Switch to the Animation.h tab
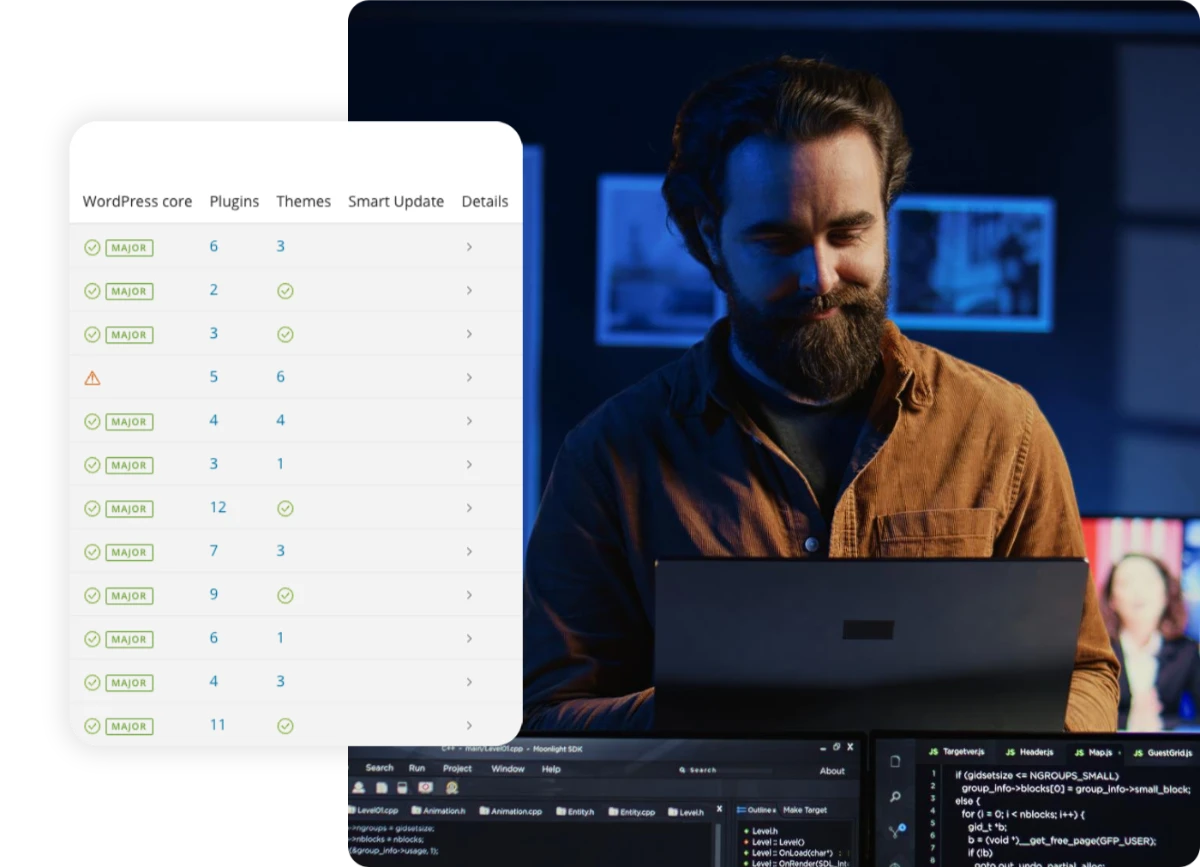The height and width of the screenshot is (867, 1200). (439, 811)
